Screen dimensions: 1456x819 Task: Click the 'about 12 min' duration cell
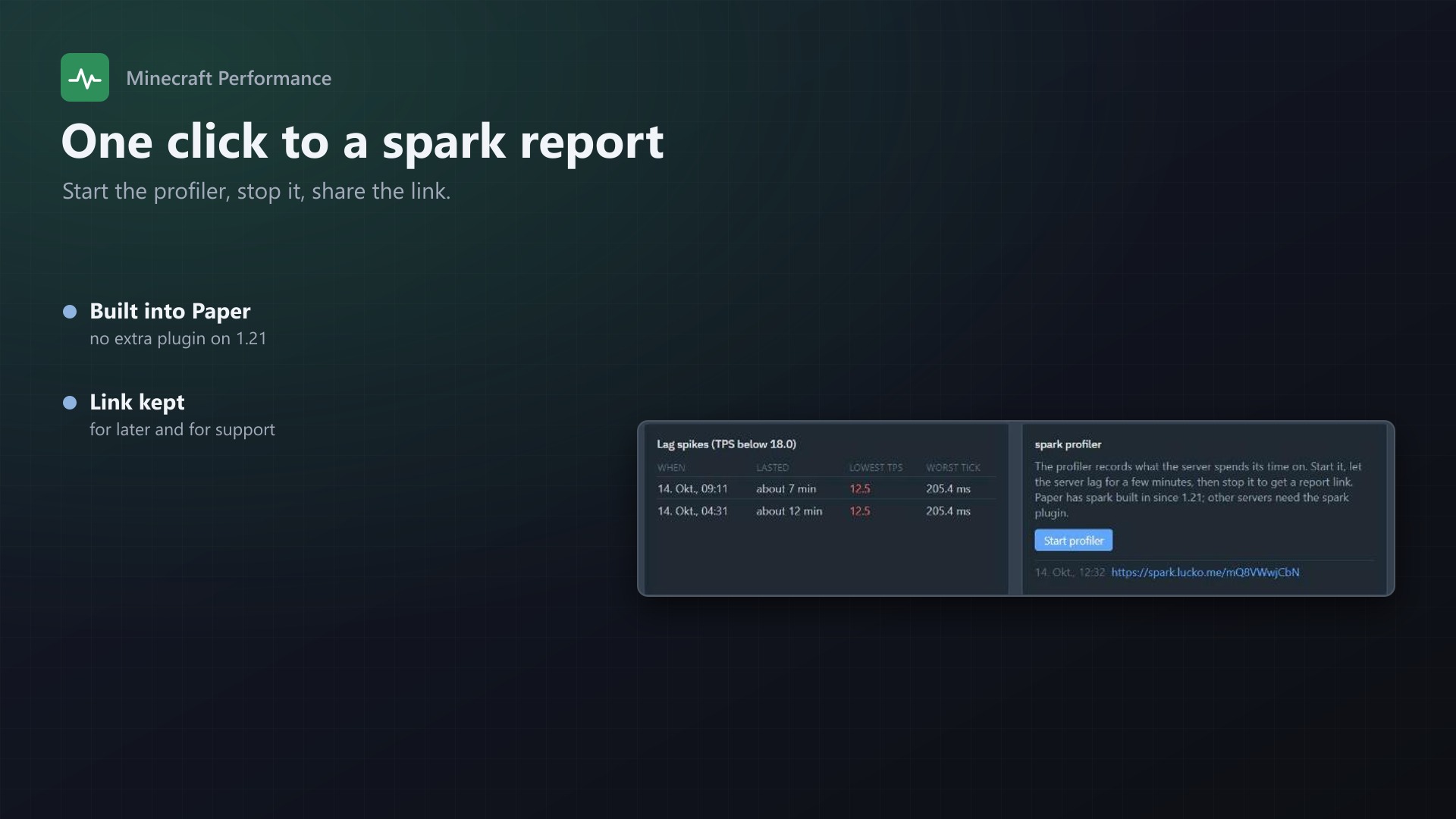[x=789, y=511]
